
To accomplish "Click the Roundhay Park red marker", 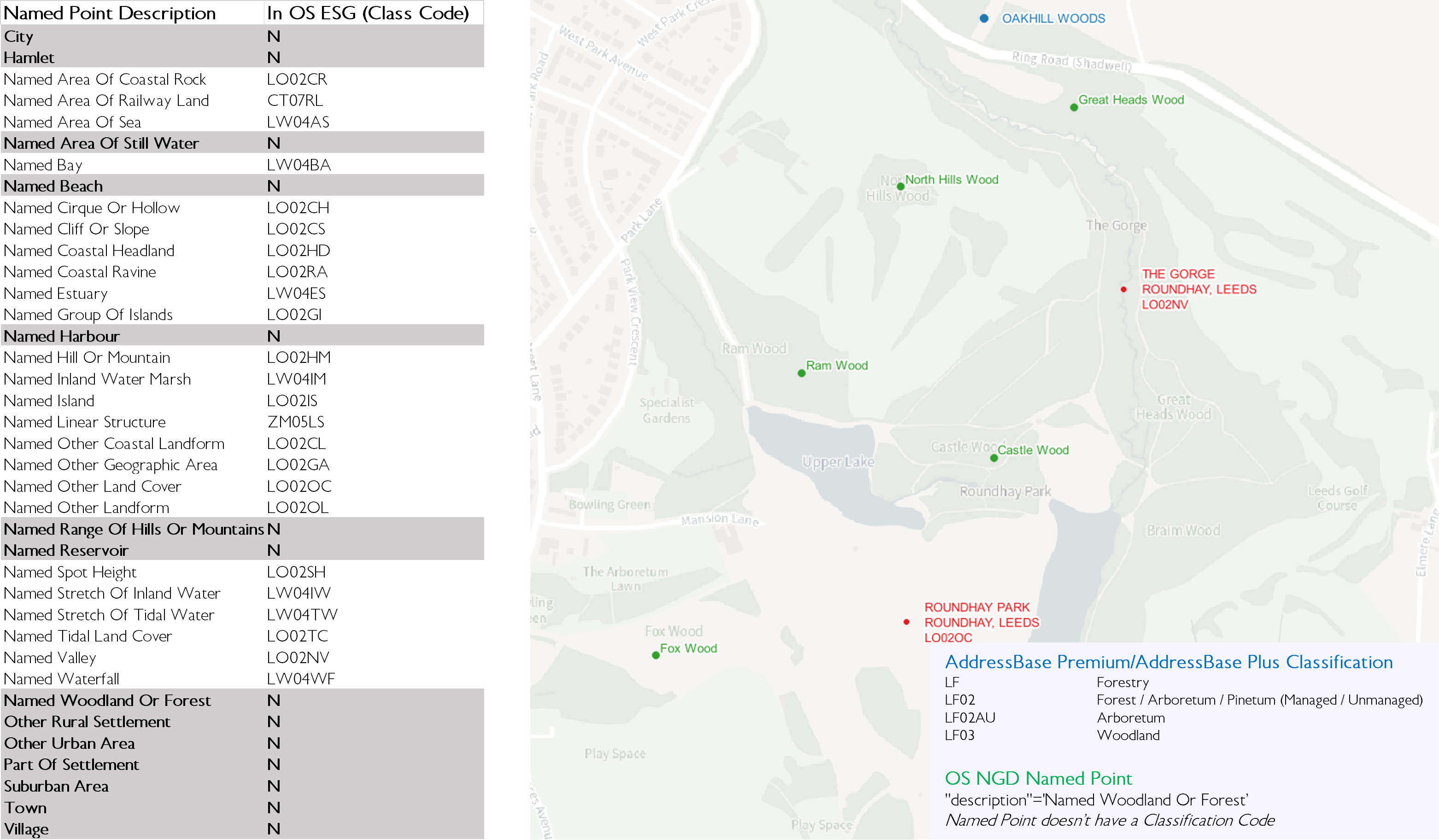I will point(906,622).
